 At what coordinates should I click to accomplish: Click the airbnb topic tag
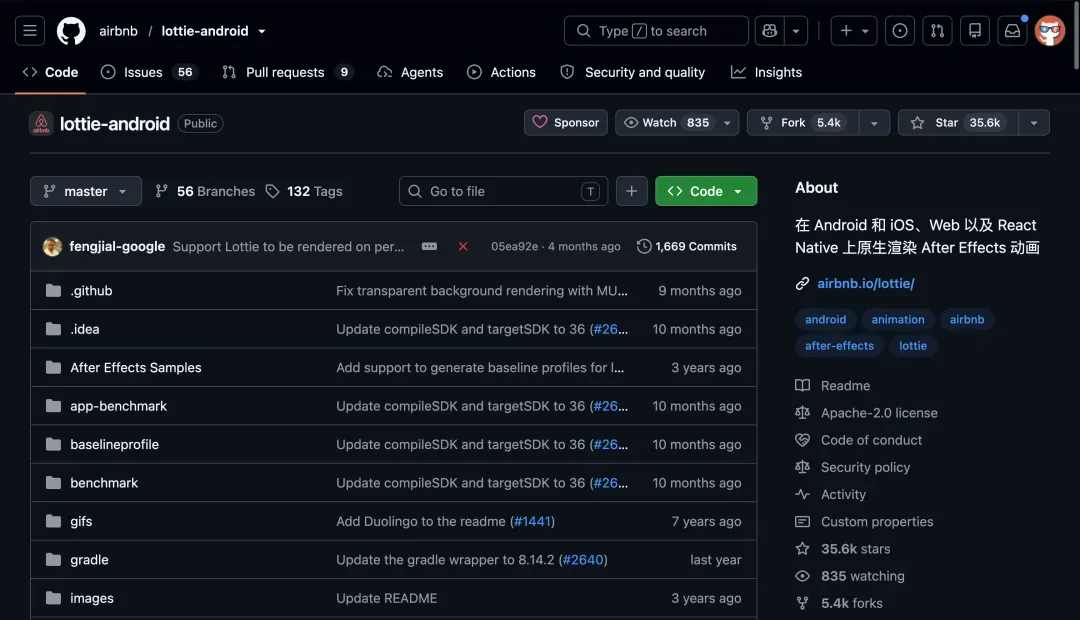tap(967, 320)
